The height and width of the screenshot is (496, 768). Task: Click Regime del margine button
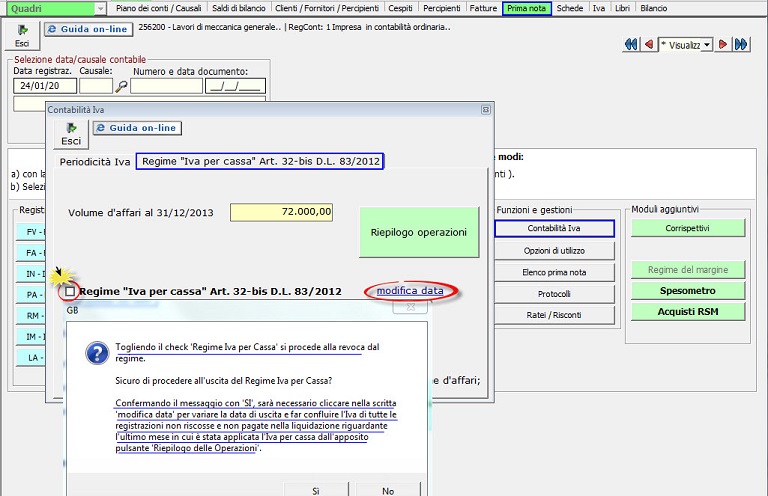688,270
